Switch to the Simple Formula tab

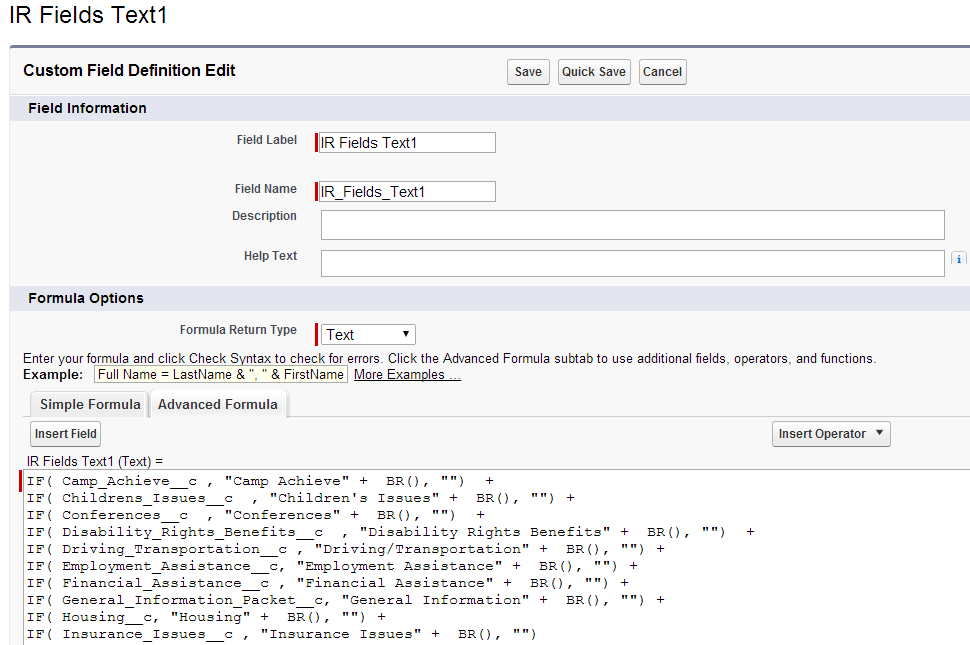(88, 403)
